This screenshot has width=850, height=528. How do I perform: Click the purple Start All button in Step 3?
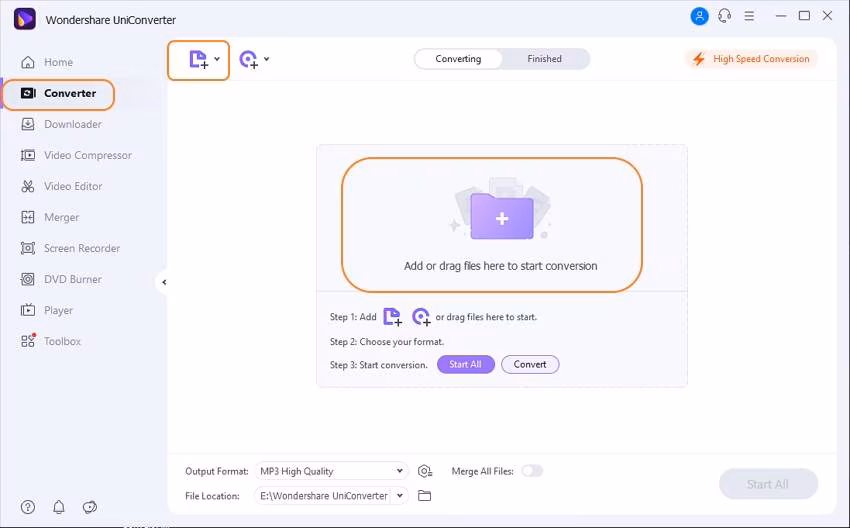coord(466,364)
